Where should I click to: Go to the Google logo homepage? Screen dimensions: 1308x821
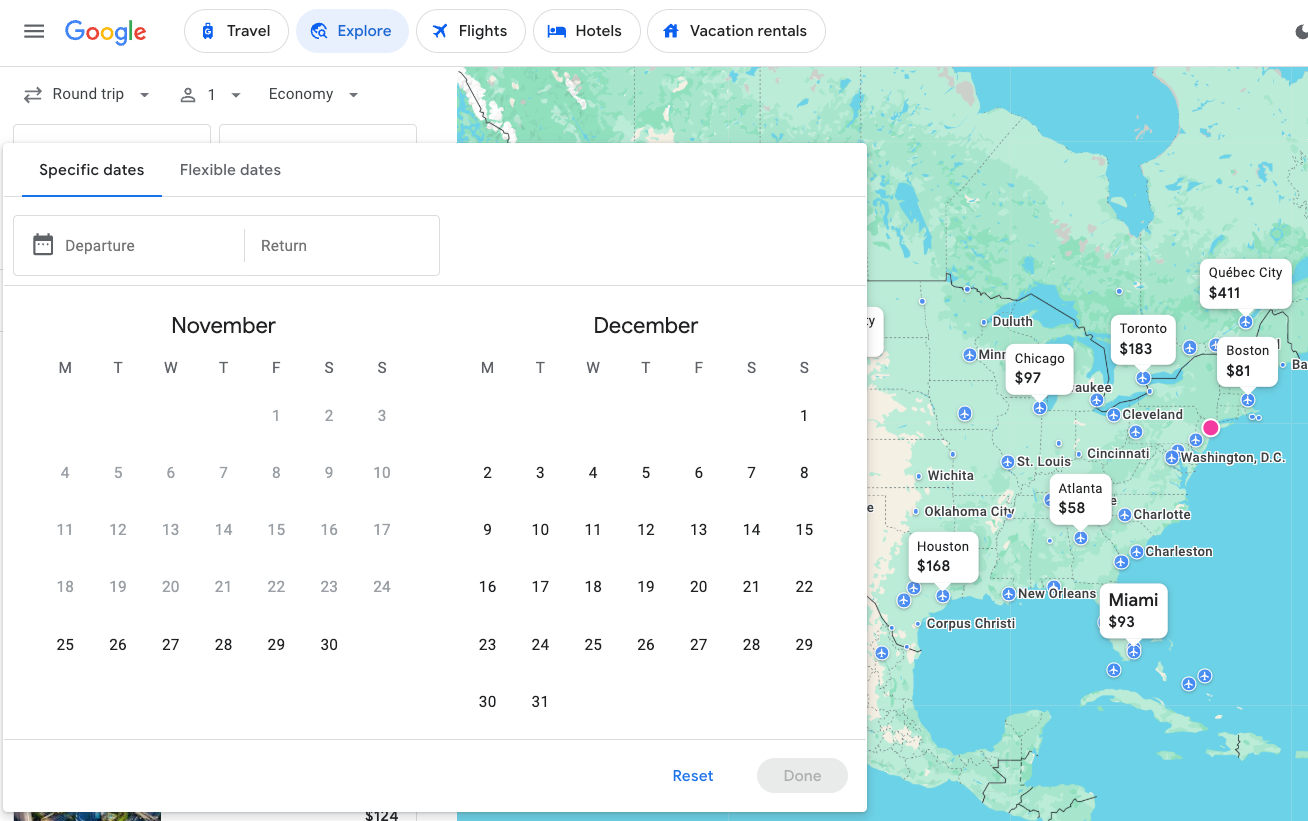(x=106, y=32)
